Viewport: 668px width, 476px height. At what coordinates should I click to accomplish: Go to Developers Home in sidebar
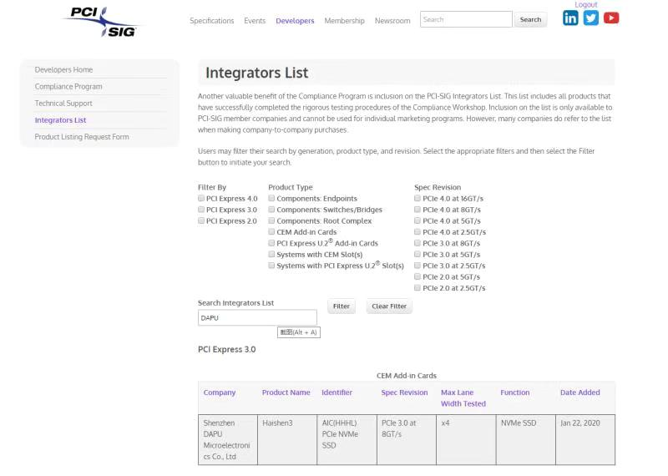[64, 69]
